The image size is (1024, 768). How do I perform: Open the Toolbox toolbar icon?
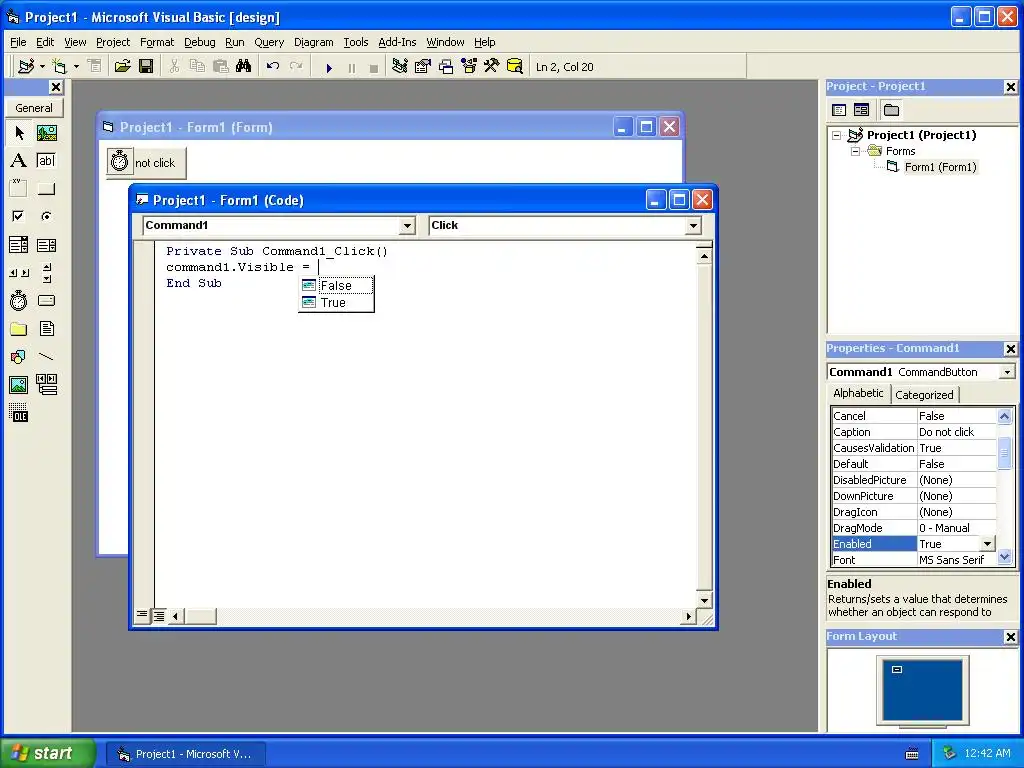[492, 67]
